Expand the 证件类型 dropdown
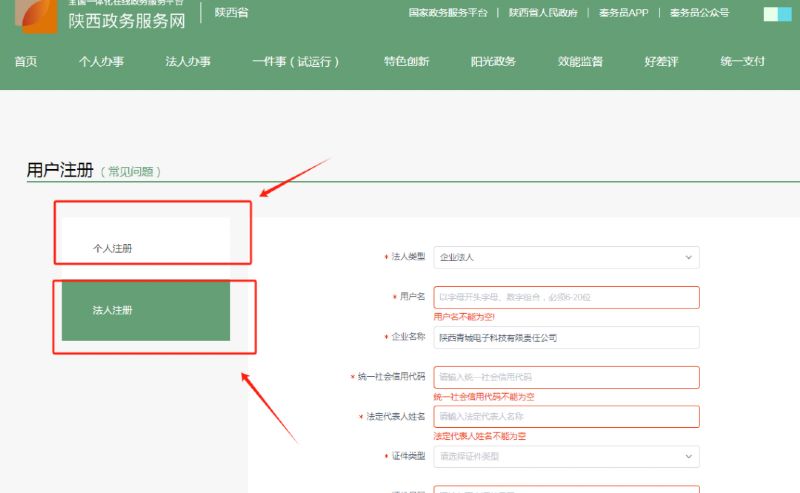The height and width of the screenshot is (493, 800). (x=566, y=456)
